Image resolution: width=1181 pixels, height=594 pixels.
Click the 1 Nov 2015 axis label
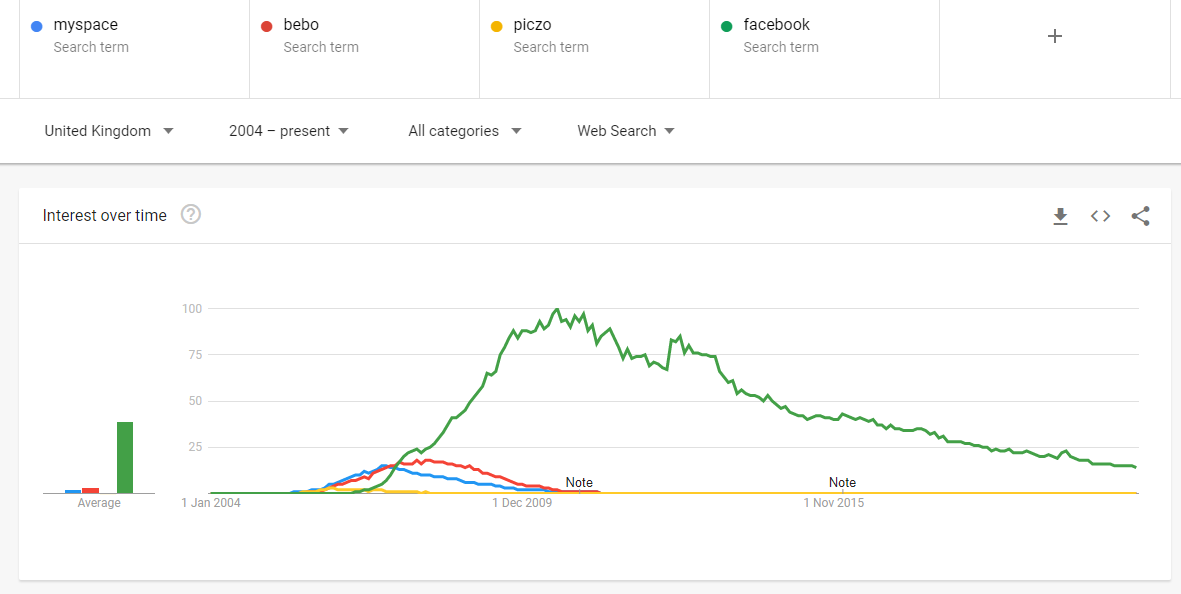pos(834,503)
